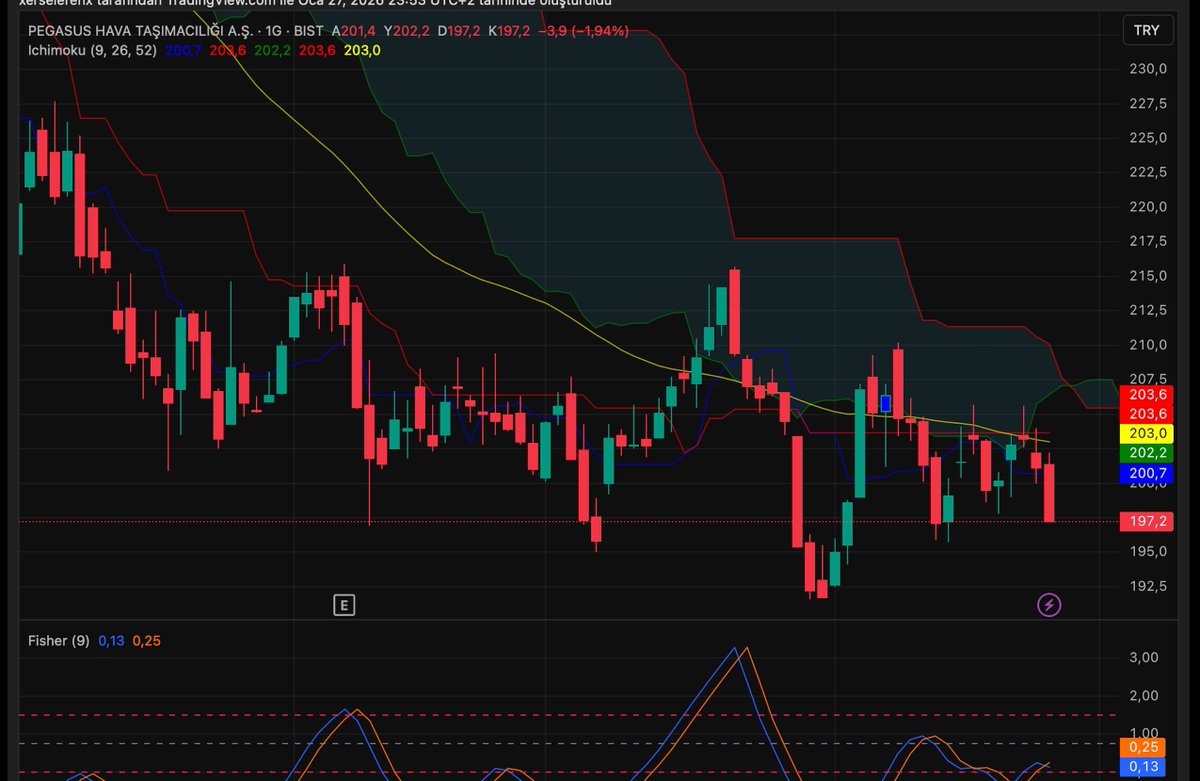Click the blue 200,7 price scale tag
The image size is (1200, 781).
click(x=1146, y=472)
